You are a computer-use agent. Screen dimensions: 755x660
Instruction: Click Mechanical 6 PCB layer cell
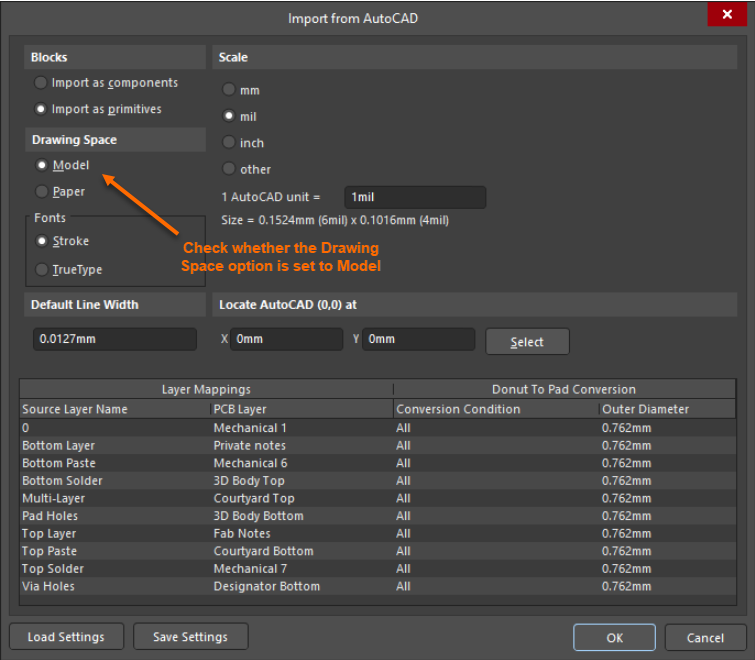302,463
